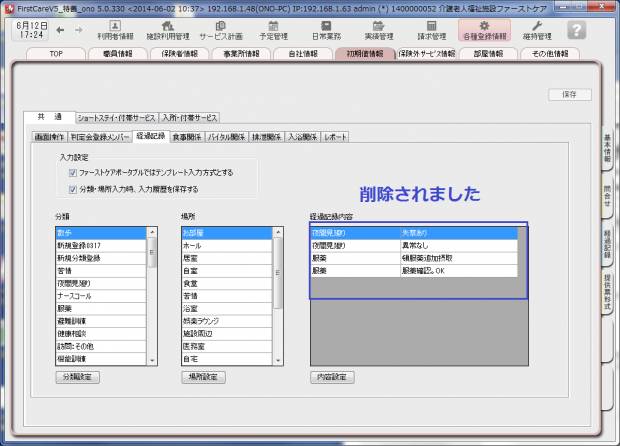Toggle the ファーストケアポータブル template input checkbox
This screenshot has height=446, width=620.
73,172
